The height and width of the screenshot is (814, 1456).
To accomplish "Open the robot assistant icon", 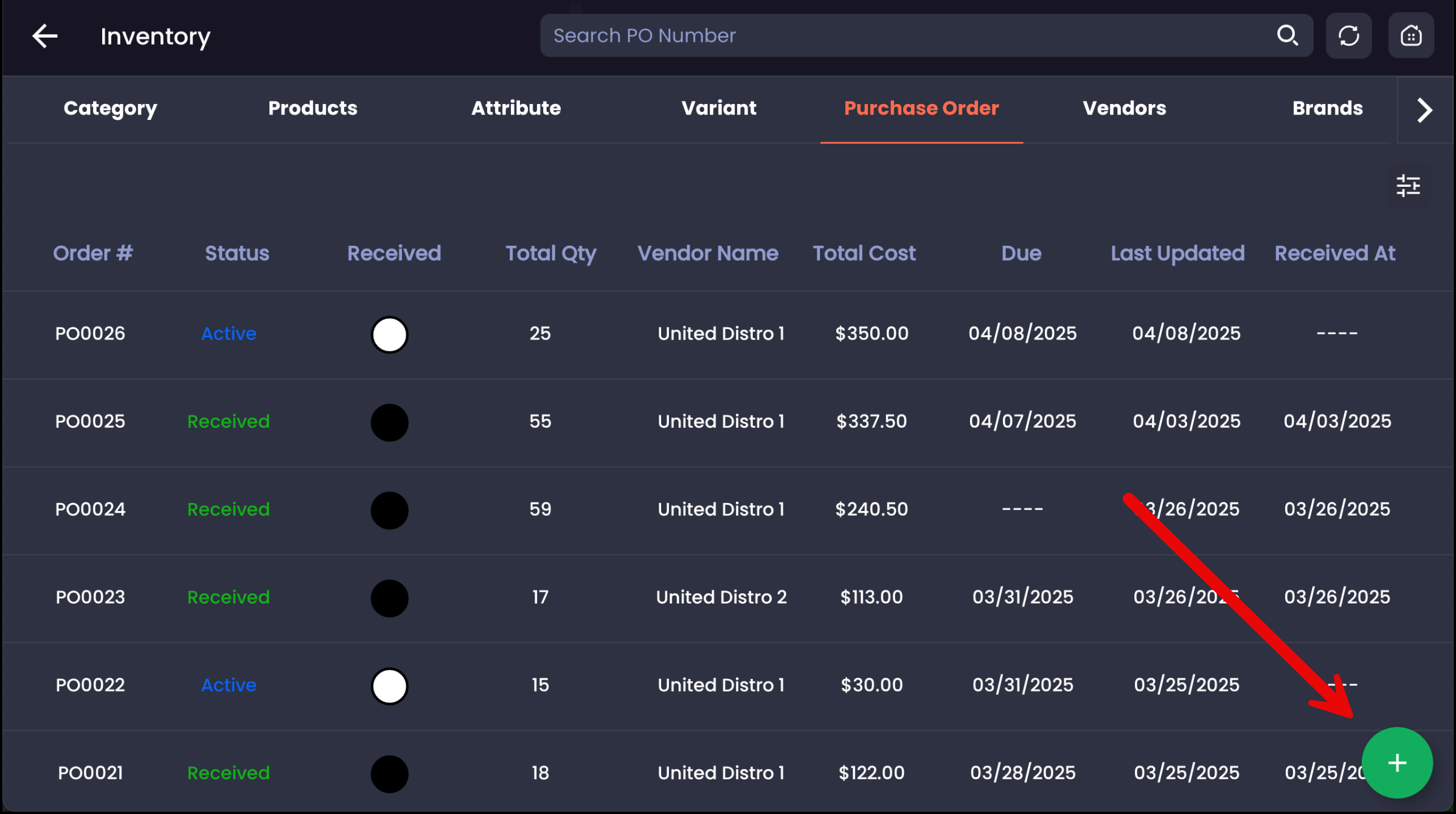I will tap(1411, 36).
